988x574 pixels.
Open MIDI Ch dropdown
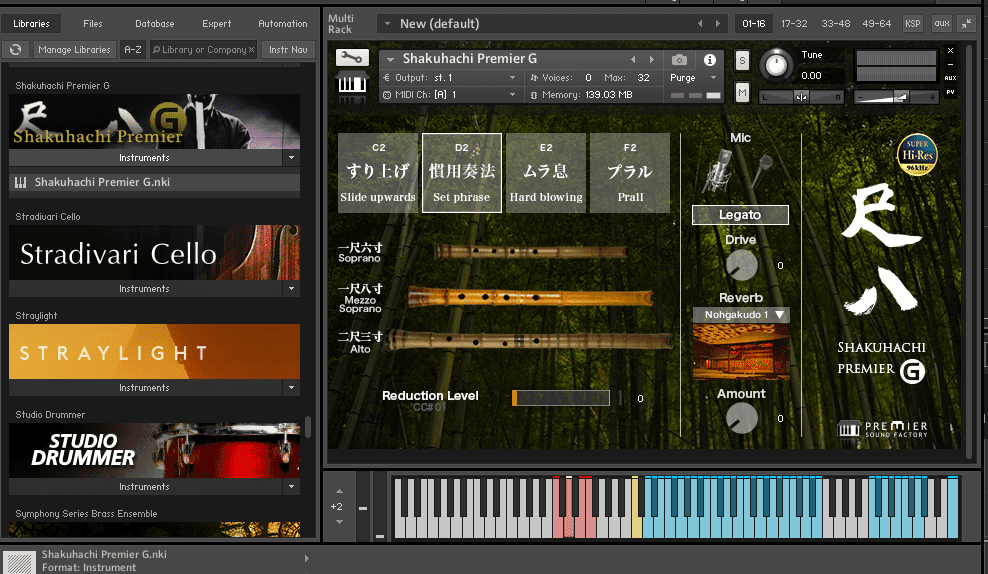[x=512, y=95]
